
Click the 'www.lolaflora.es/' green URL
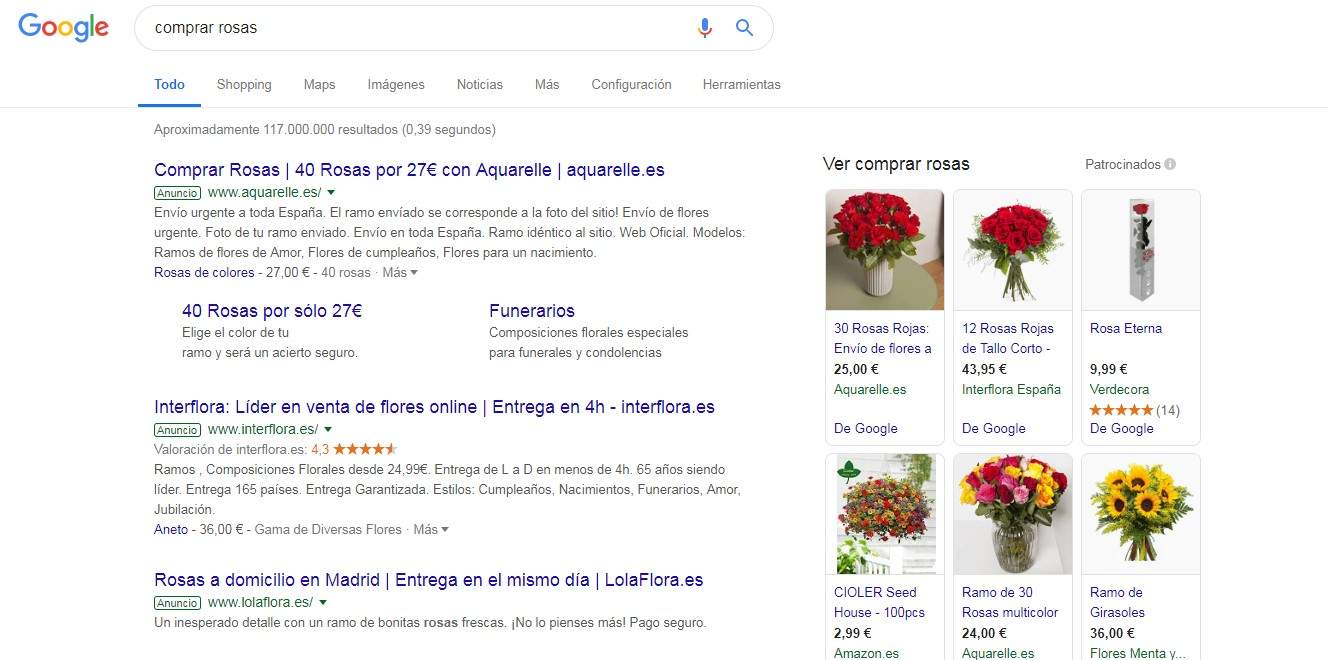click(260, 603)
